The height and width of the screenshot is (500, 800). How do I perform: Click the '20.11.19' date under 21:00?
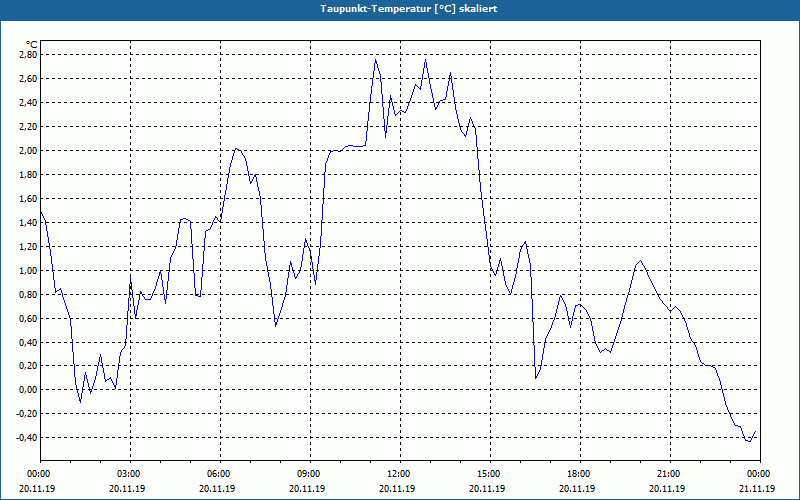(667, 489)
